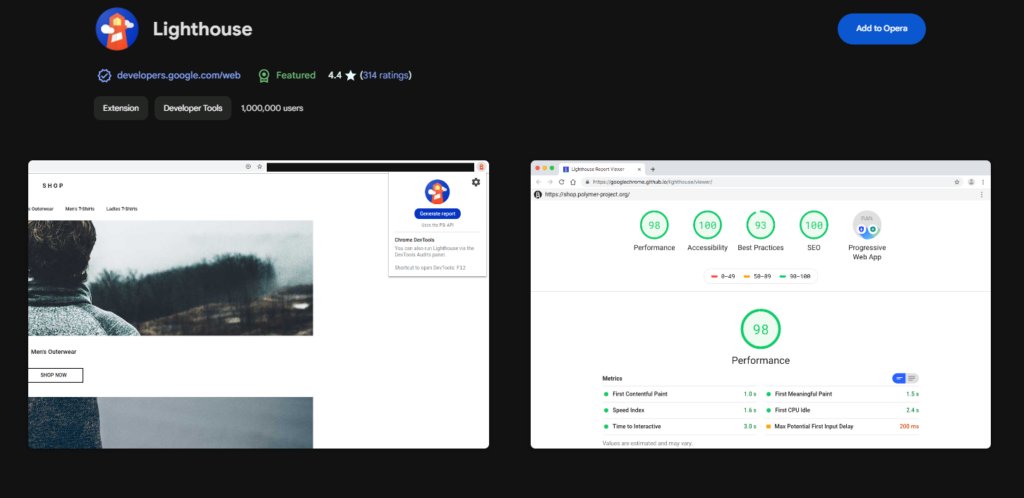Click the shop.polymer-project.org URL in the report
The width and height of the screenshot is (1024, 498).
pyautogui.click(x=587, y=195)
